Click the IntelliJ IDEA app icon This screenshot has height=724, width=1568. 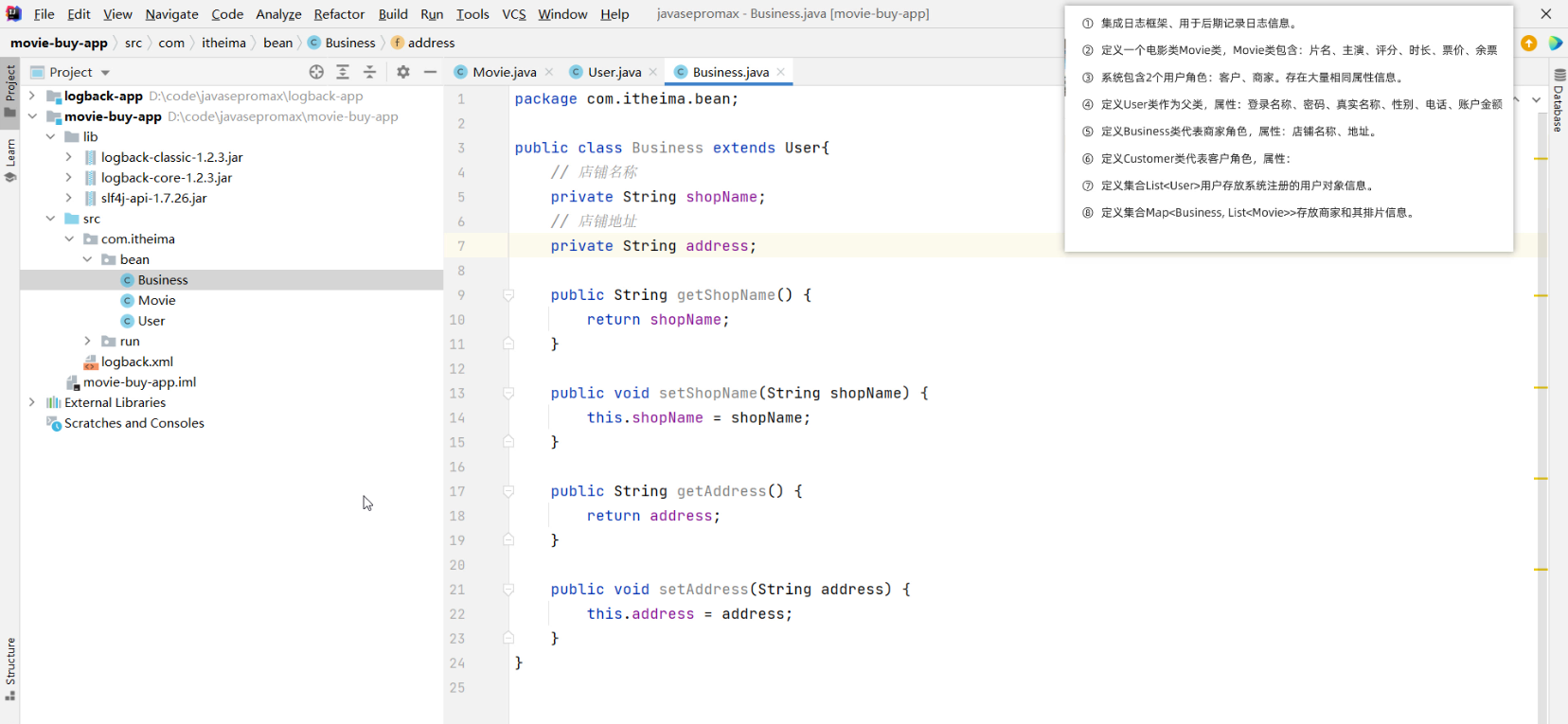pyautogui.click(x=14, y=13)
